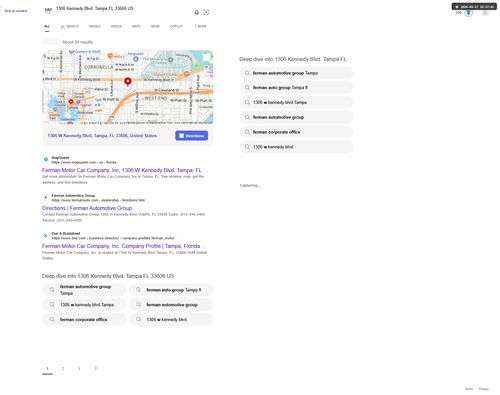Screen dimensions: 500x395
Task: Click the search magnifier icon in search box
Action: pyautogui.click(x=48, y=12)
